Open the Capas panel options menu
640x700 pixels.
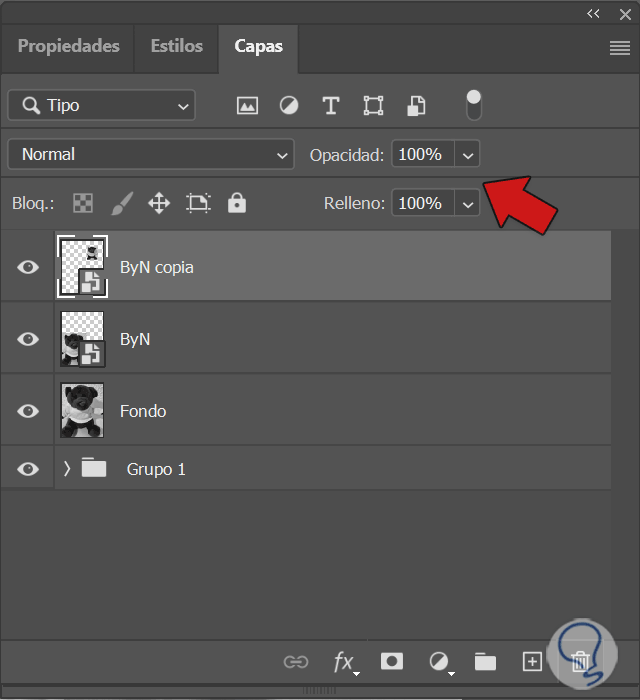pyautogui.click(x=619, y=47)
